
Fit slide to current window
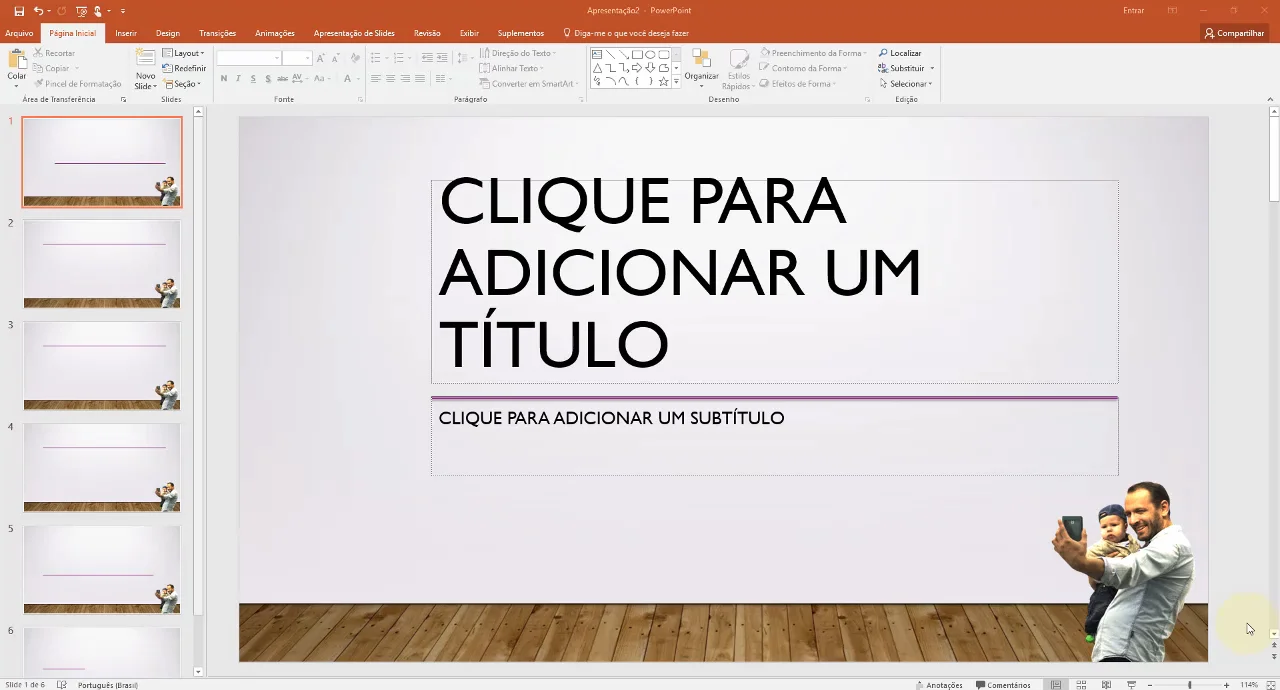pos(1271,685)
